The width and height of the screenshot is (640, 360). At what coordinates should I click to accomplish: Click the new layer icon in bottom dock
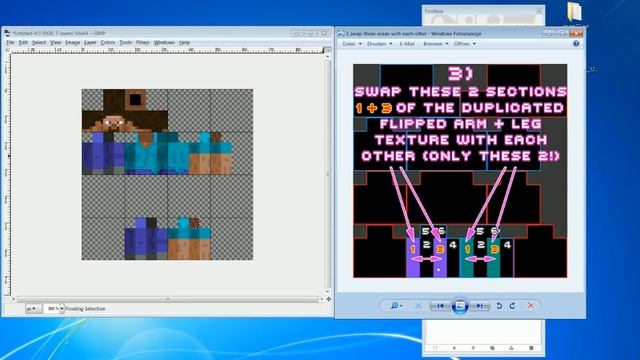tap(435, 348)
